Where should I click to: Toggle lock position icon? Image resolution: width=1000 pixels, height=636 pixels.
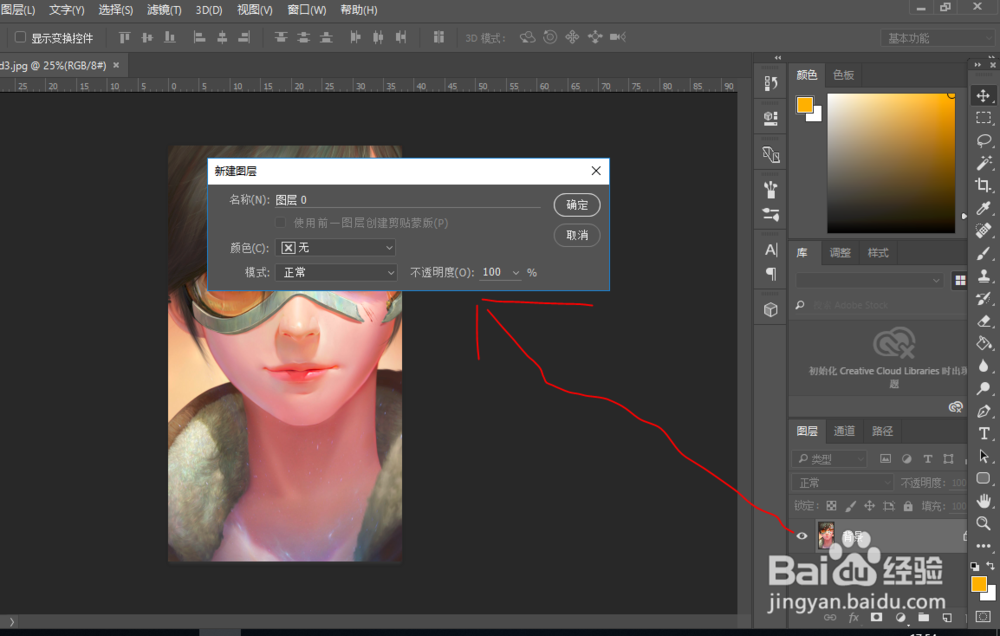pyautogui.click(x=869, y=506)
